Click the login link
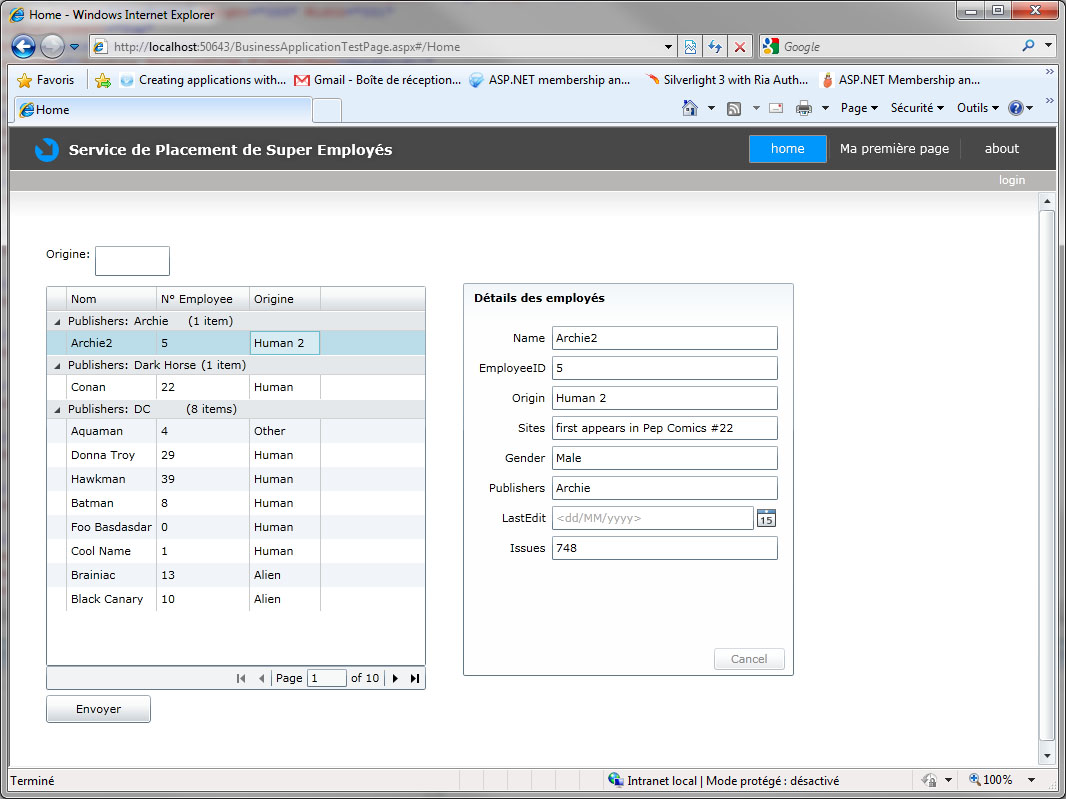Viewport: 1066px width, 799px height. tap(1011, 180)
